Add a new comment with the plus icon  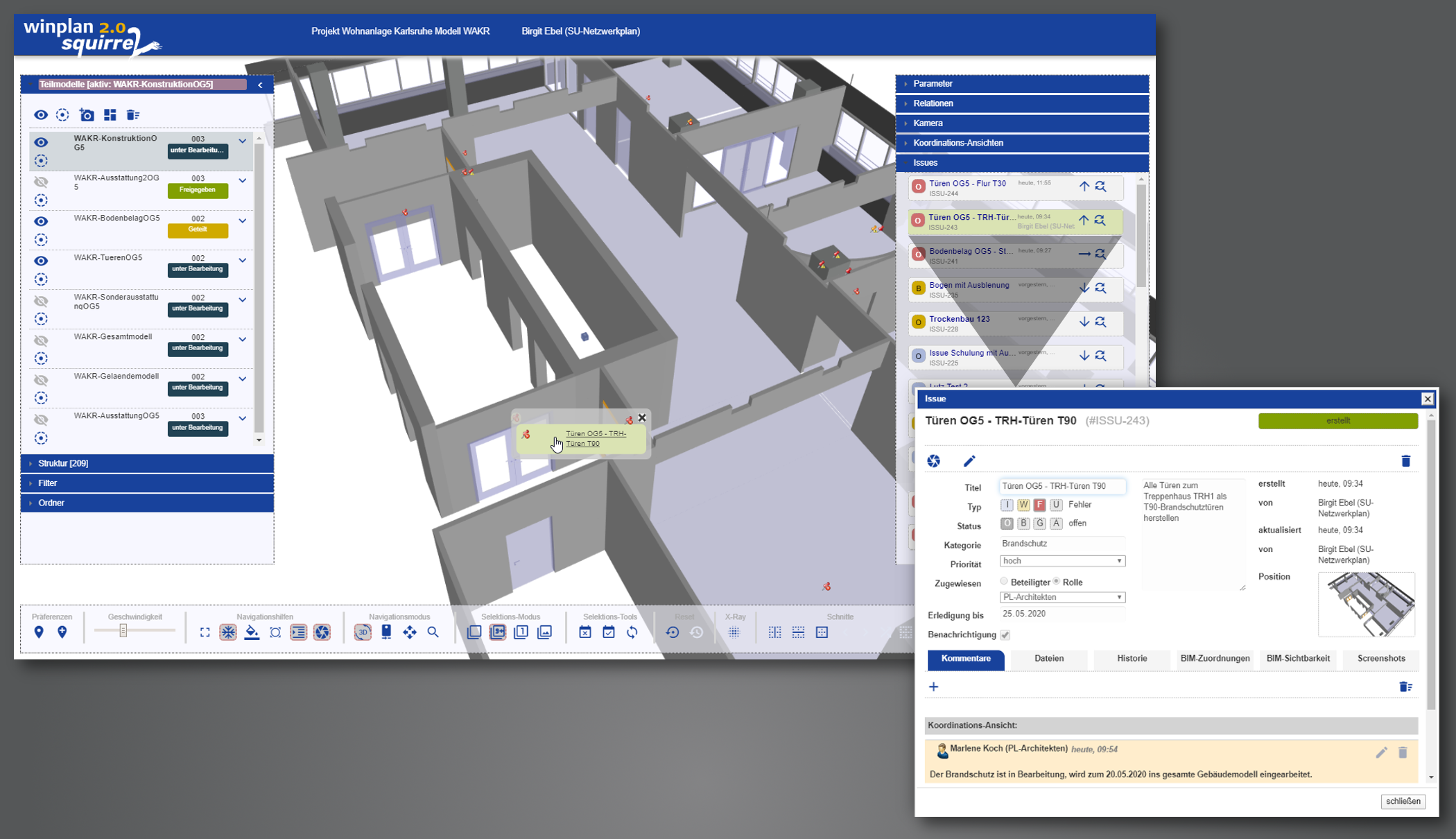934,686
